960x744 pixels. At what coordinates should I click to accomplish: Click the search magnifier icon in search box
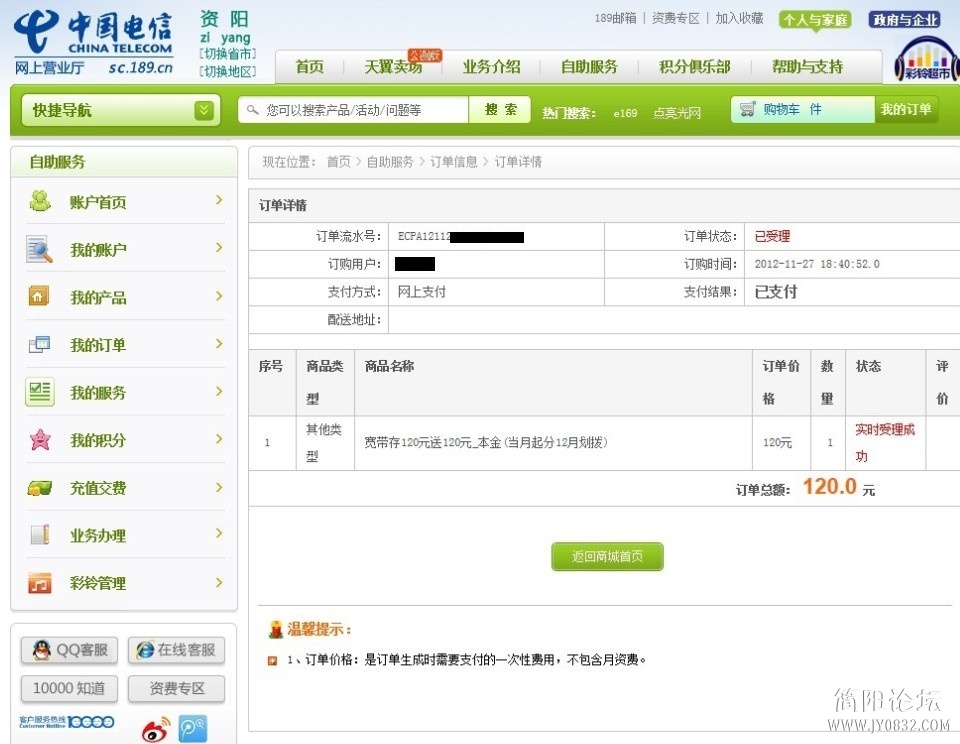[x=252, y=110]
